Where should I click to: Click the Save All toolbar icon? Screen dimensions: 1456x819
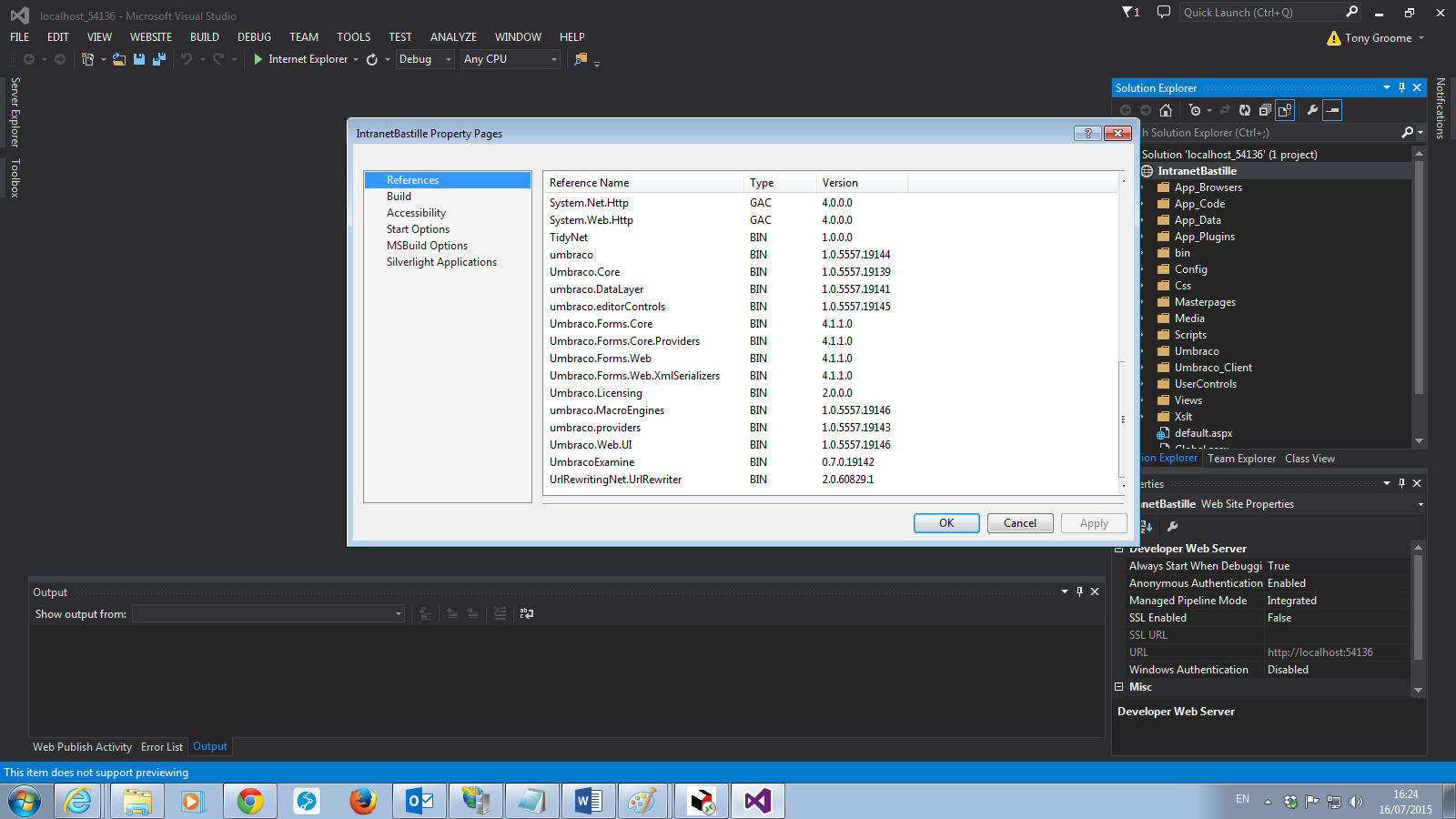(159, 59)
